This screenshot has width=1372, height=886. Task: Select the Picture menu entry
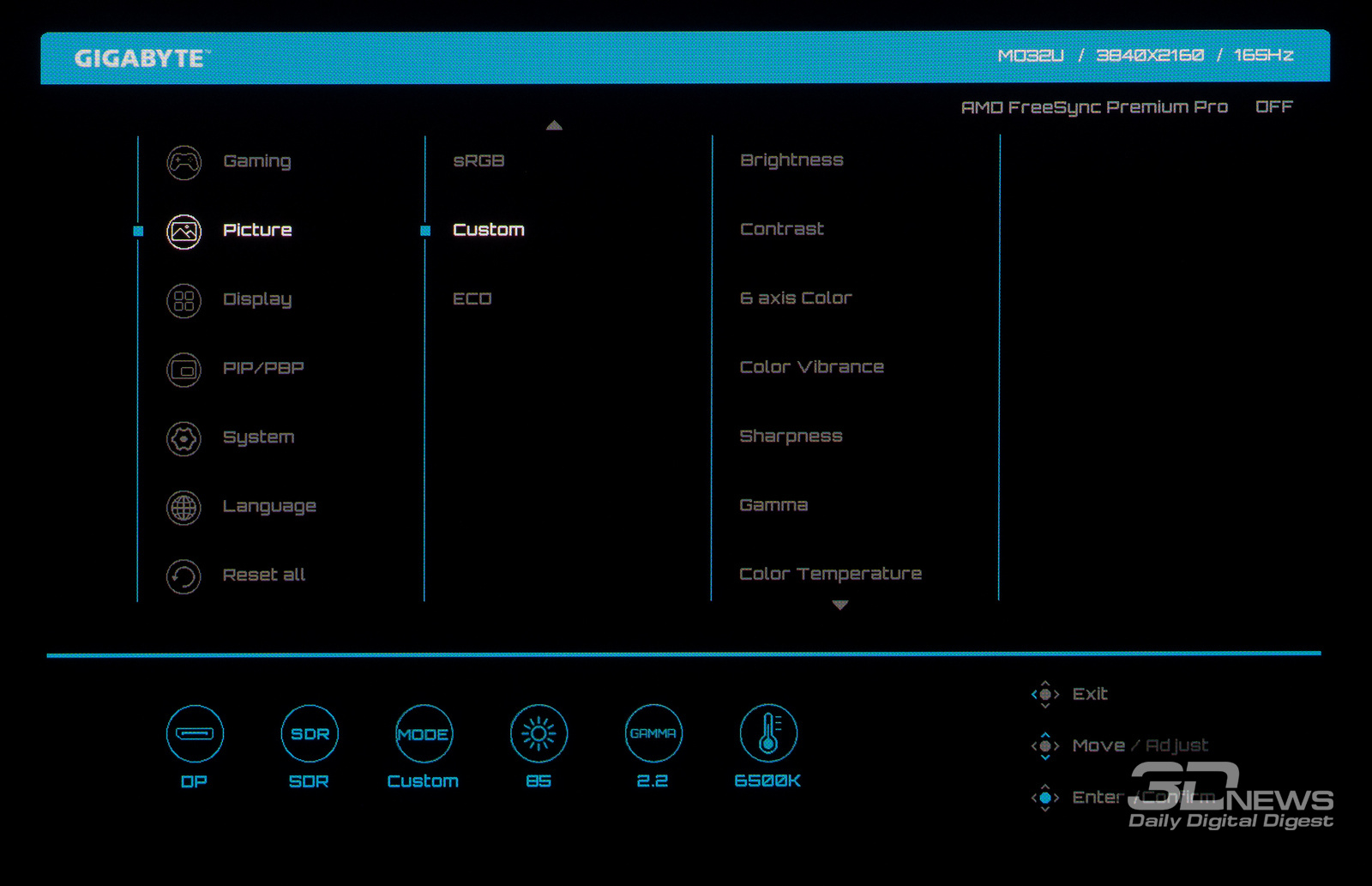[257, 230]
